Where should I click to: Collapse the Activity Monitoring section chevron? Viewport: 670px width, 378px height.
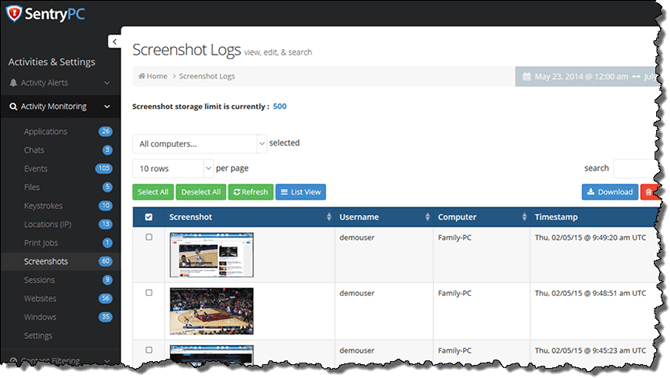coord(107,106)
